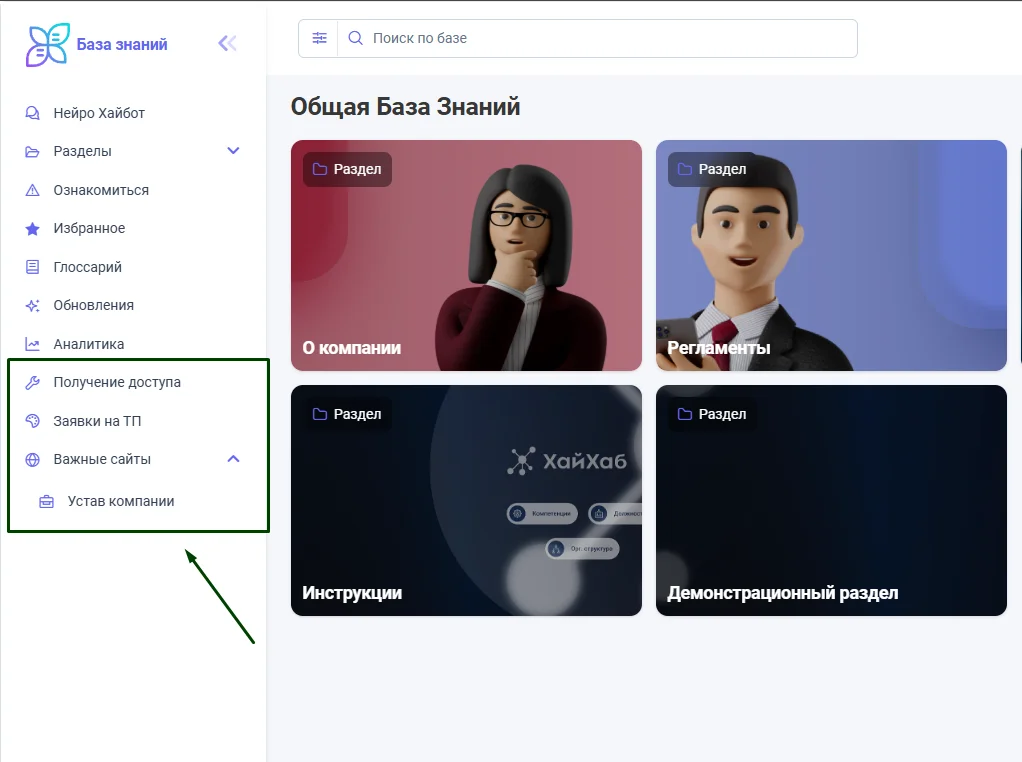Click the Ознакомиться warning triangle icon
Image resolution: width=1022 pixels, height=762 pixels.
pyautogui.click(x=33, y=190)
